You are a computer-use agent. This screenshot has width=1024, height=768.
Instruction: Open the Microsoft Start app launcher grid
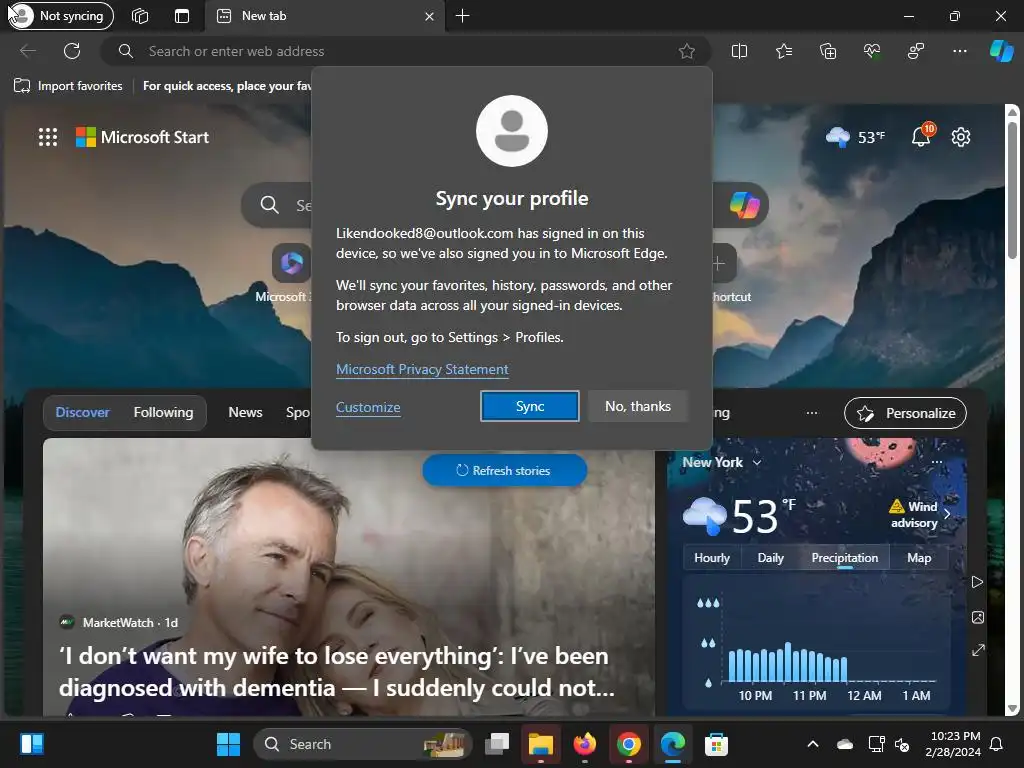48,137
